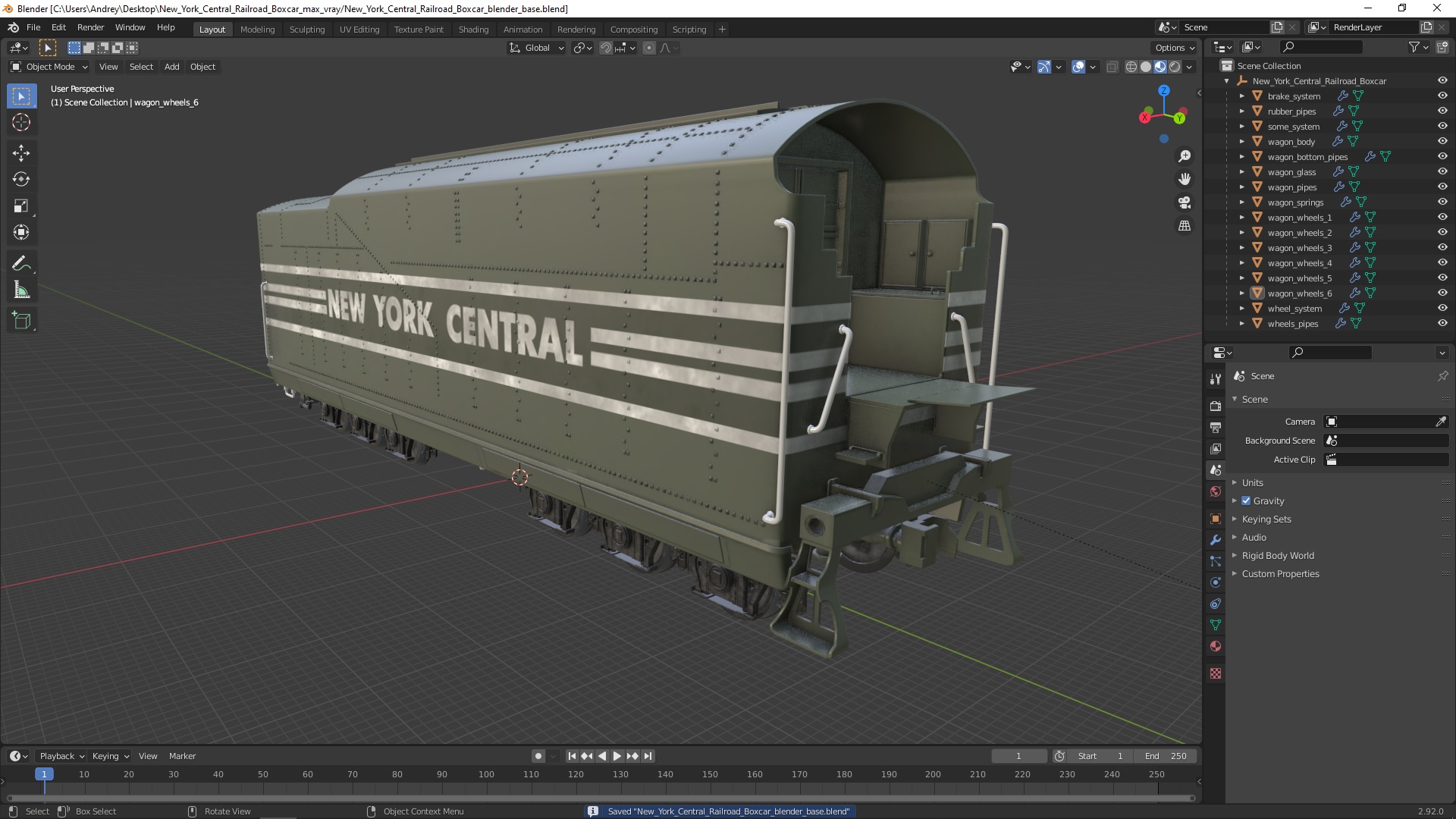1456x819 pixels.
Task: Hide wagon_body with its eye icon
Action: (1442, 141)
